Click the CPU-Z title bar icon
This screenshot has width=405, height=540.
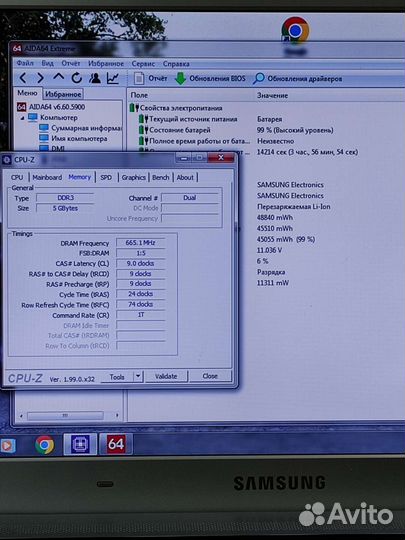[7, 160]
